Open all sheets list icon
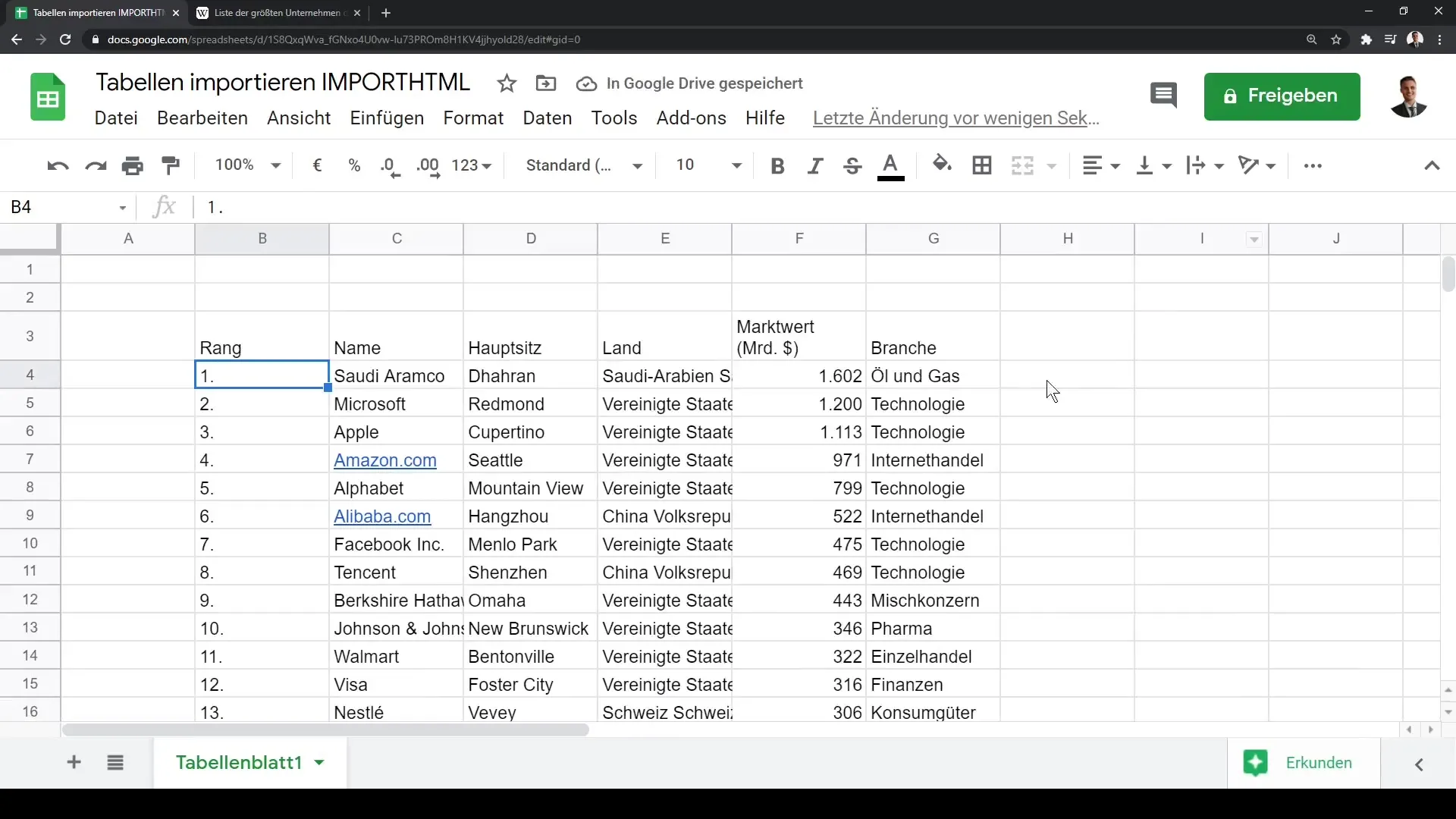The image size is (1456, 819). pos(115,762)
